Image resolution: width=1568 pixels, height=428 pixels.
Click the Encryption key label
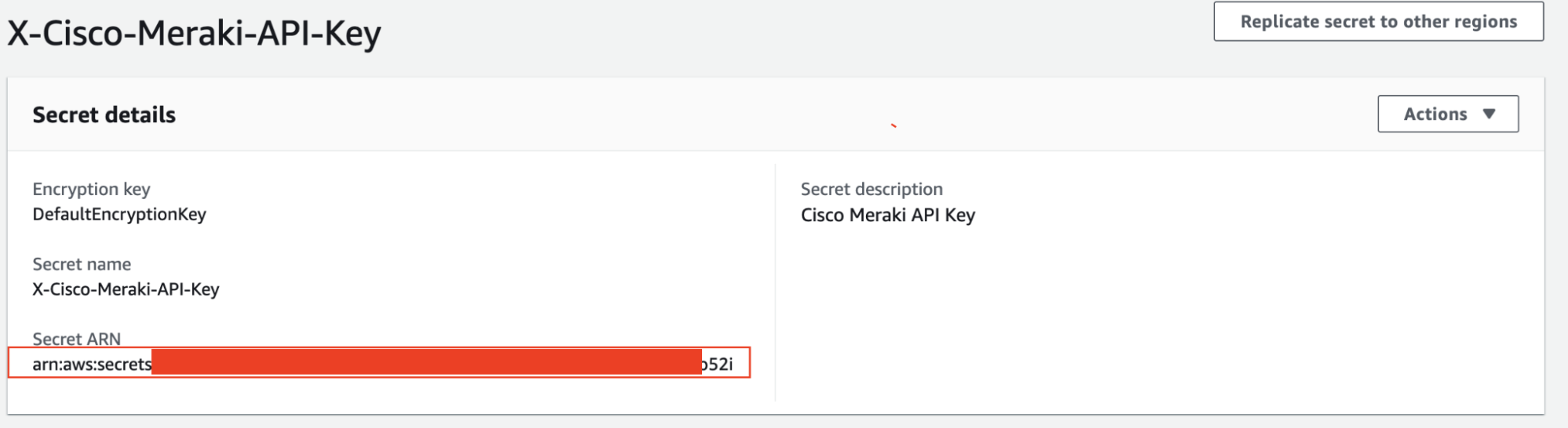pyautogui.click(x=91, y=189)
